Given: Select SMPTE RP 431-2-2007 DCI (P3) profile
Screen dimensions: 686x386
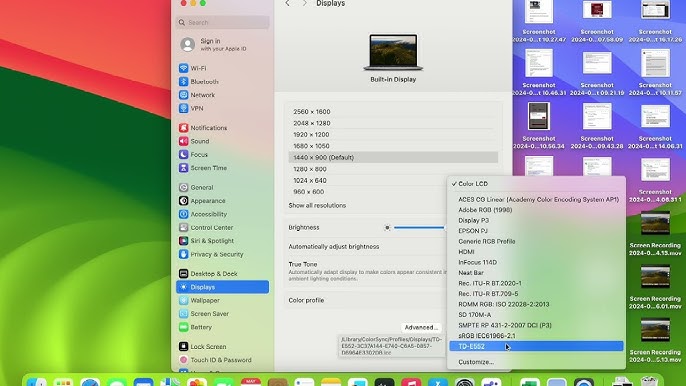Looking at the screenshot, I should (536, 326).
